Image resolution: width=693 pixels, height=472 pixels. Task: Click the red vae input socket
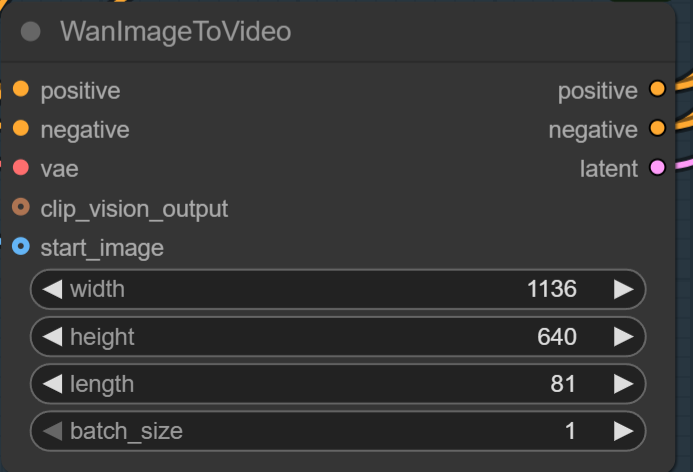coord(21,168)
